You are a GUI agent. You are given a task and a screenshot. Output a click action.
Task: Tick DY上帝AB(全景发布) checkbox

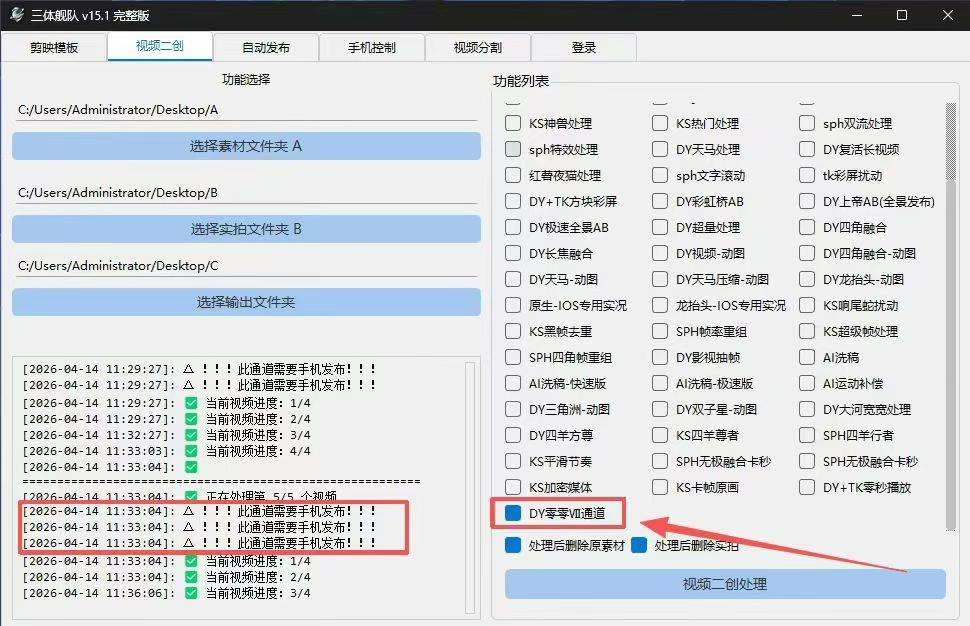pyautogui.click(x=807, y=201)
